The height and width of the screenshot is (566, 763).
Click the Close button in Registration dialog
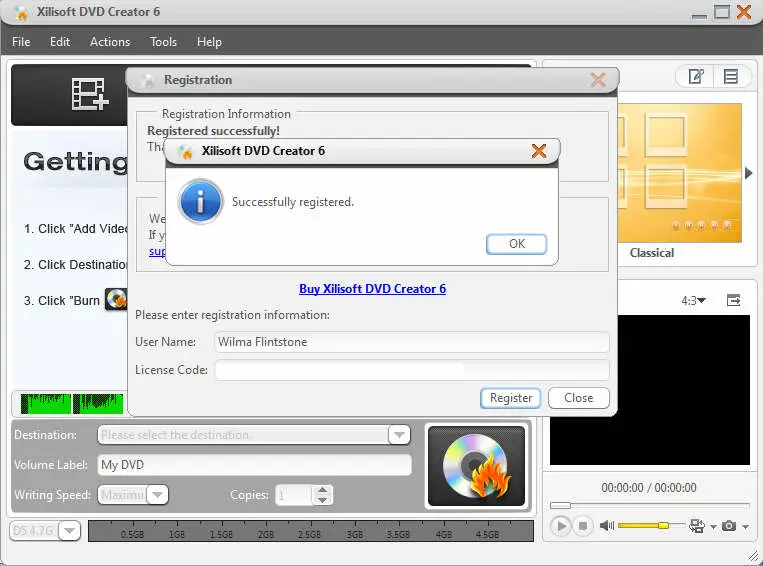tap(579, 398)
